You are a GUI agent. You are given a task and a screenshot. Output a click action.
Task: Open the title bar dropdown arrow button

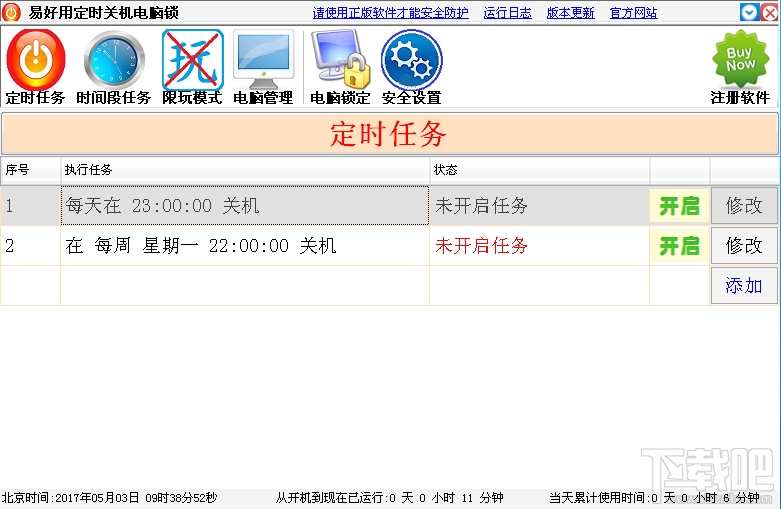[749, 12]
